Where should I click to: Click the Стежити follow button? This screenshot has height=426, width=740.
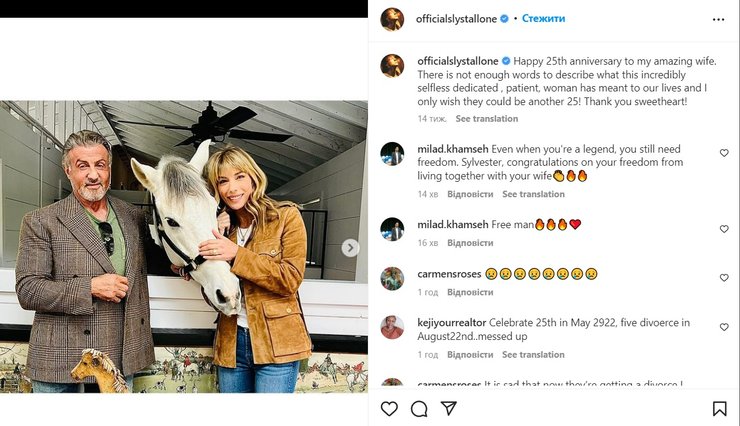point(543,19)
